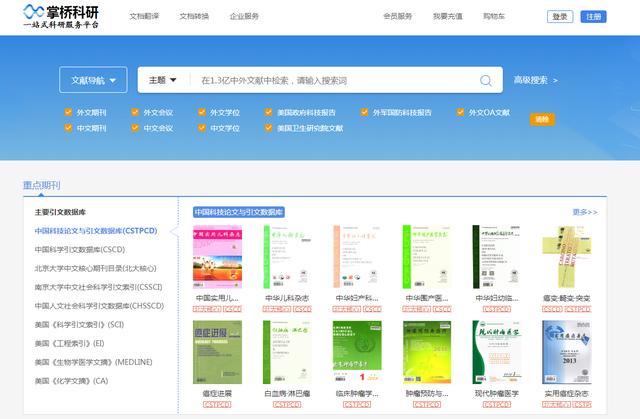This screenshot has height=419, width=640.
Task: Toggle the 外文OA文献 checkbox
Action: point(460,112)
